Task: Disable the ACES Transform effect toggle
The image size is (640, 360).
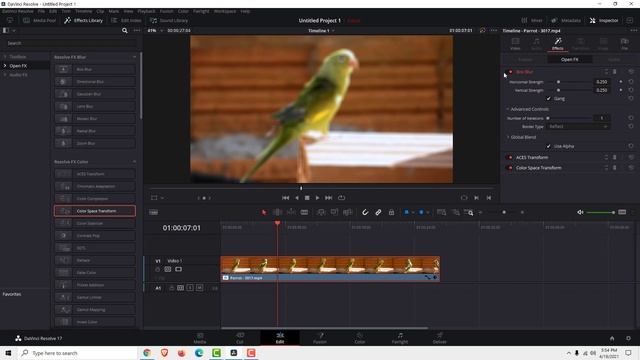Action: pyautogui.click(x=510, y=158)
